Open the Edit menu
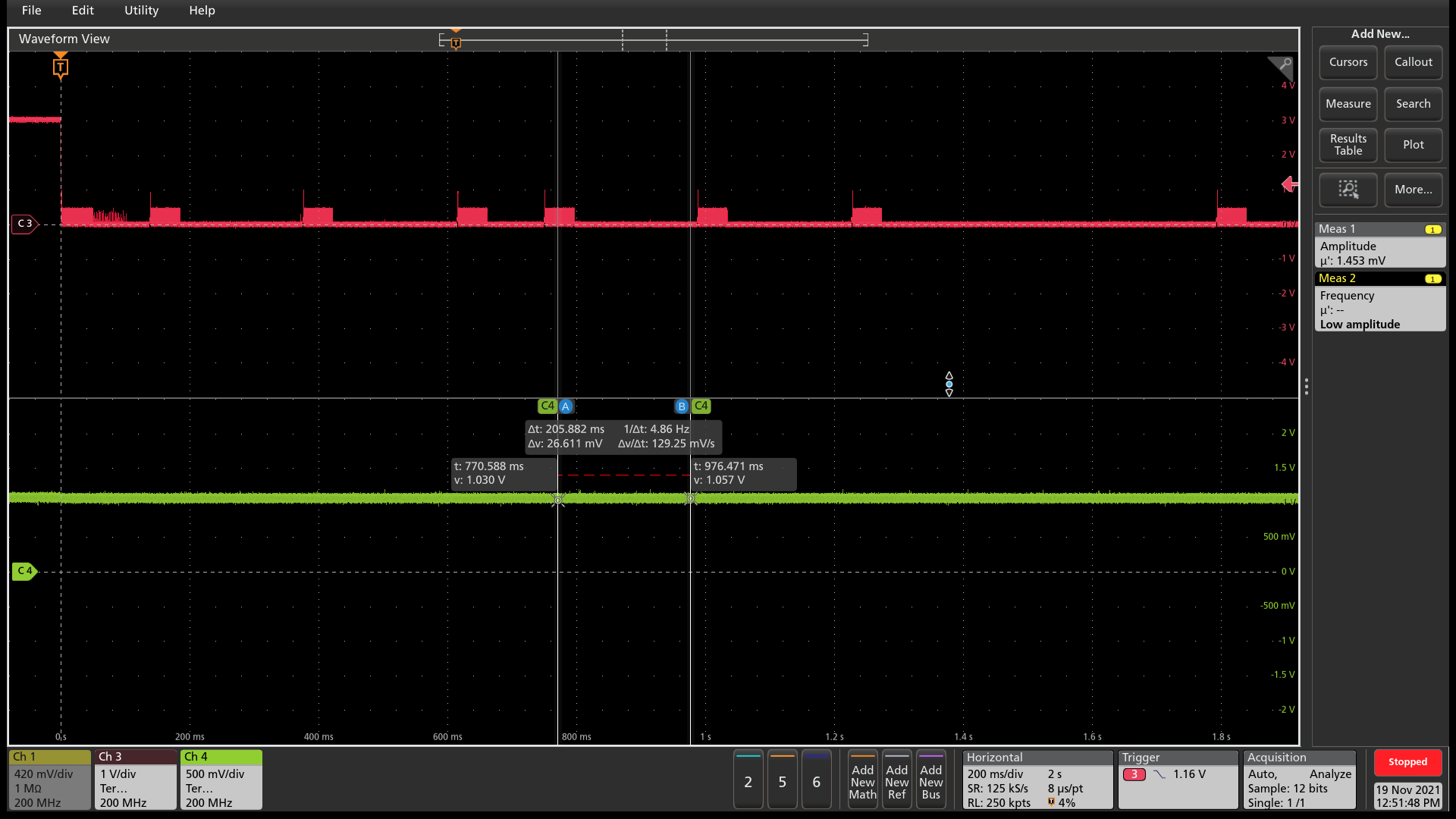The width and height of the screenshot is (1456, 819). click(83, 10)
